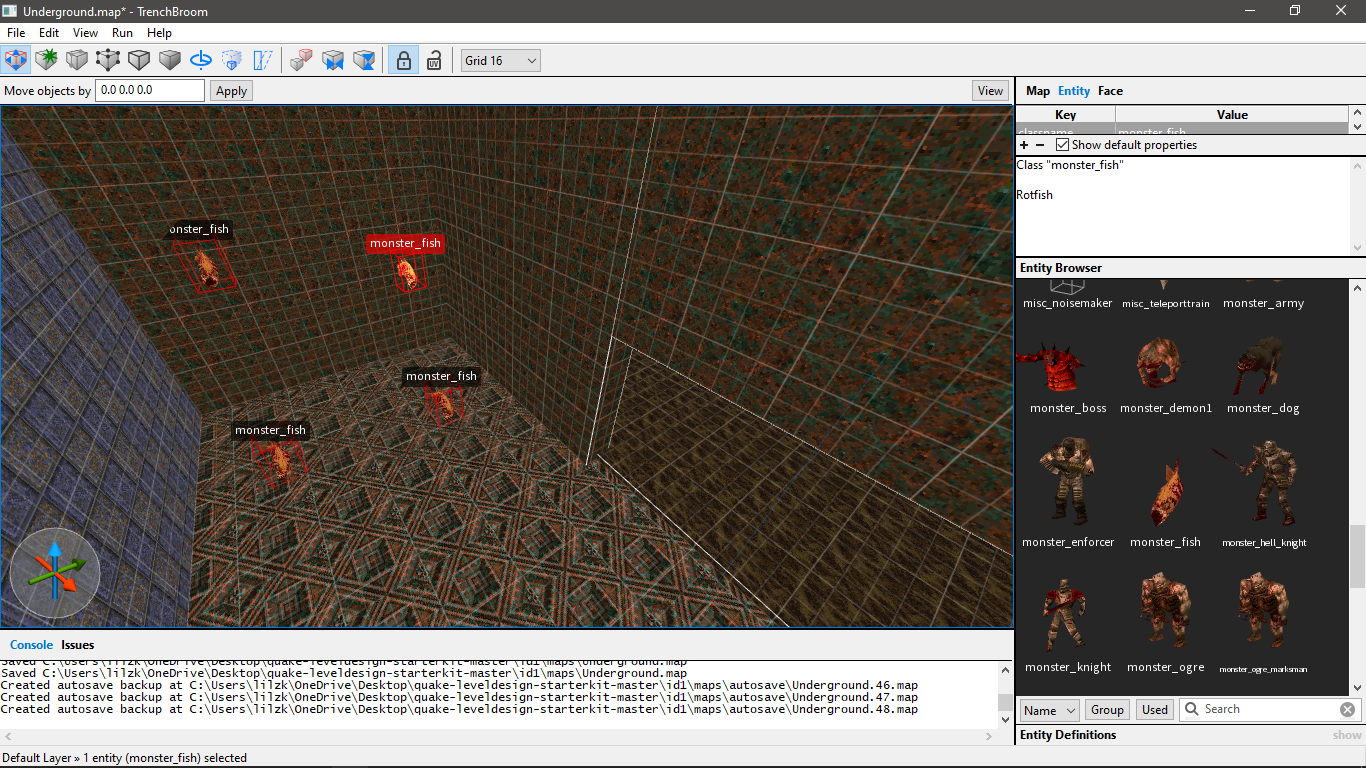The height and width of the screenshot is (768, 1366).
Task: Activate the Rotate tool
Action: point(201,60)
